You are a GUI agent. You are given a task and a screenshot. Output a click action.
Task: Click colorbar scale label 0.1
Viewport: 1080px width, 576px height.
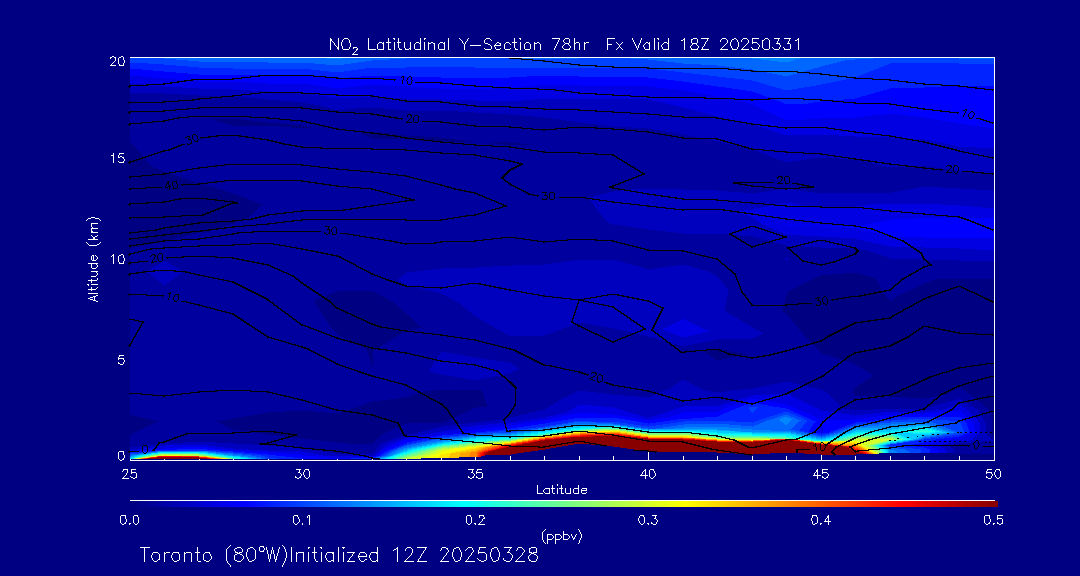click(302, 521)
